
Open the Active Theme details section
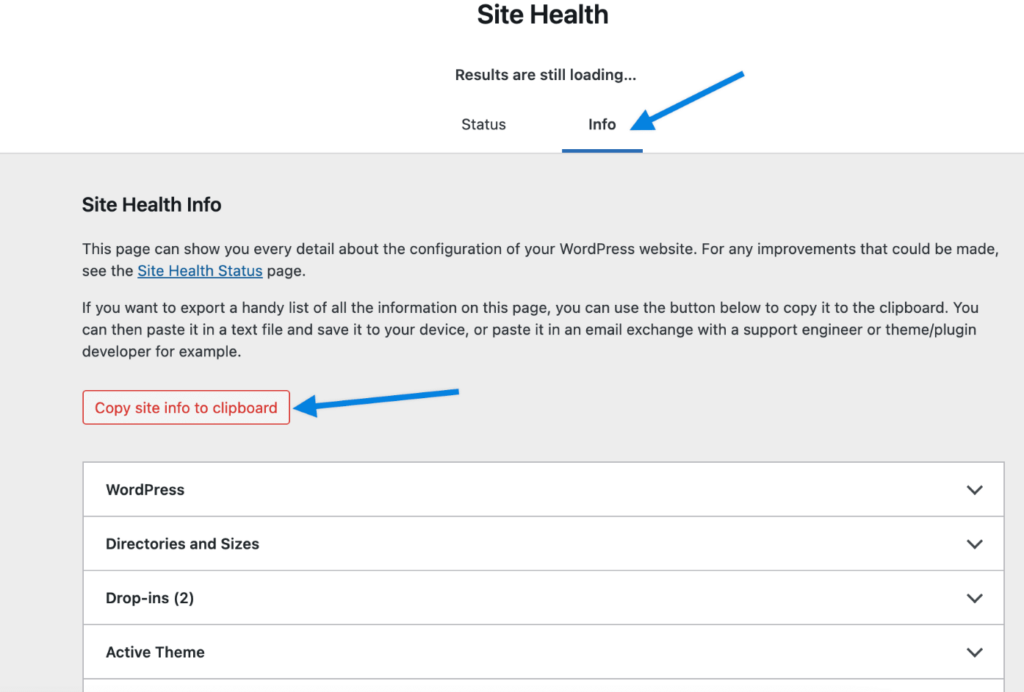click(543, 652)
